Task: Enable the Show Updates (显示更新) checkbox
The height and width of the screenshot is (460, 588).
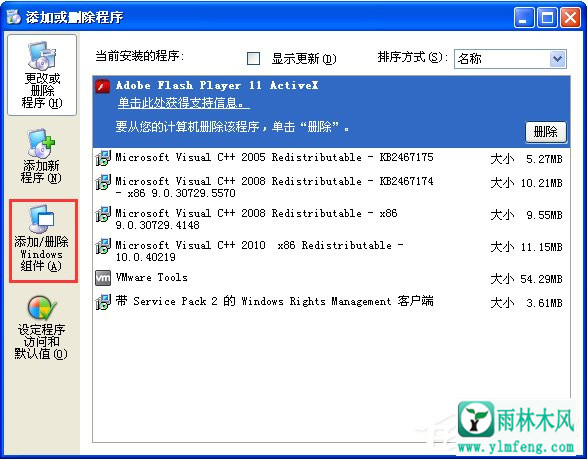Action: pyautogui.click(x=254, y=58)
